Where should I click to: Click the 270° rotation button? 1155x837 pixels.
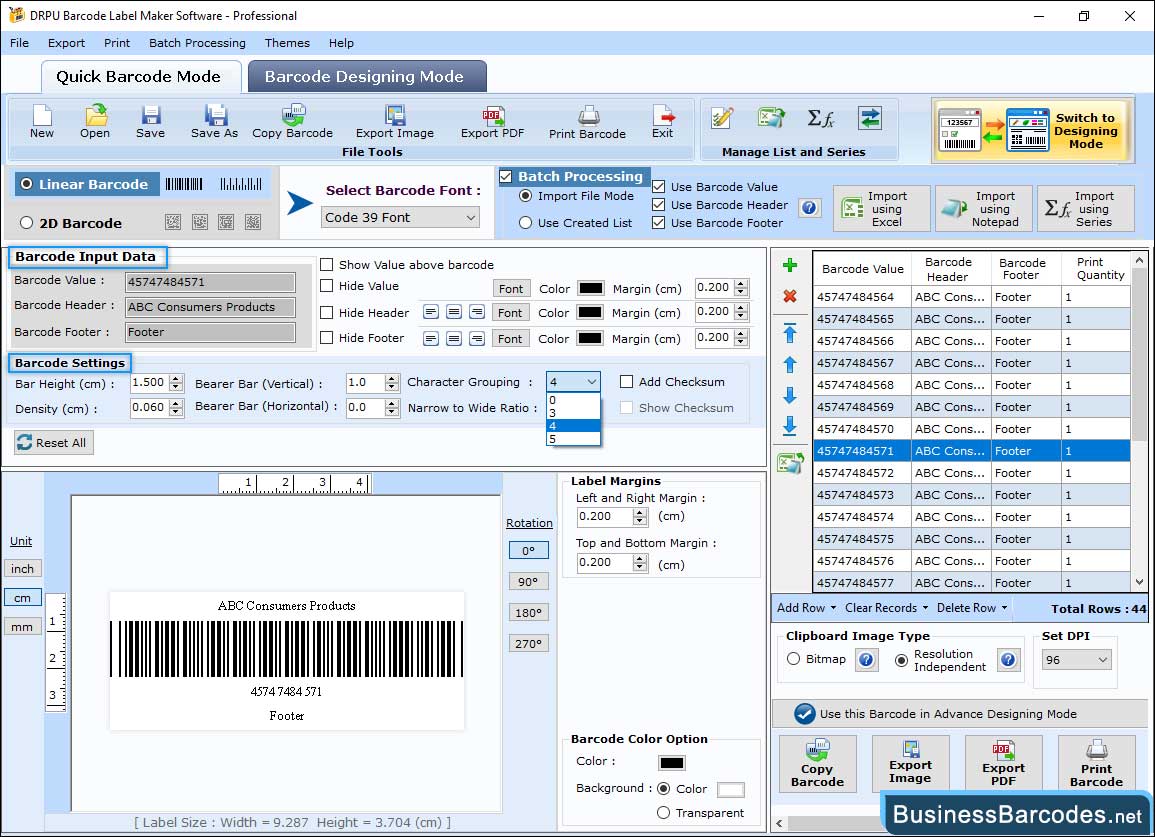point(528,643)
